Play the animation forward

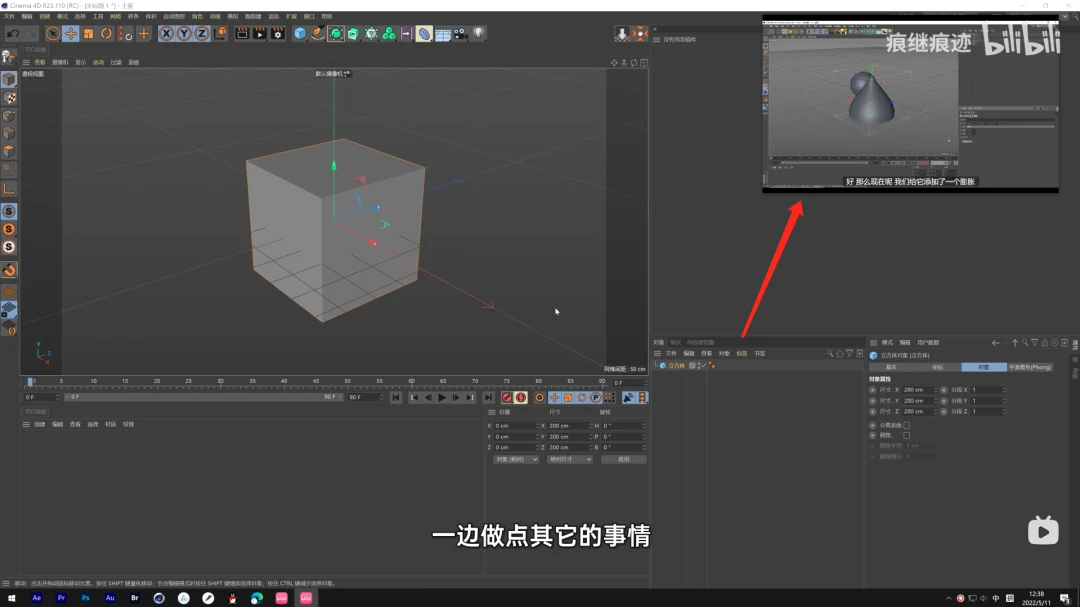[x=442, y=398]
